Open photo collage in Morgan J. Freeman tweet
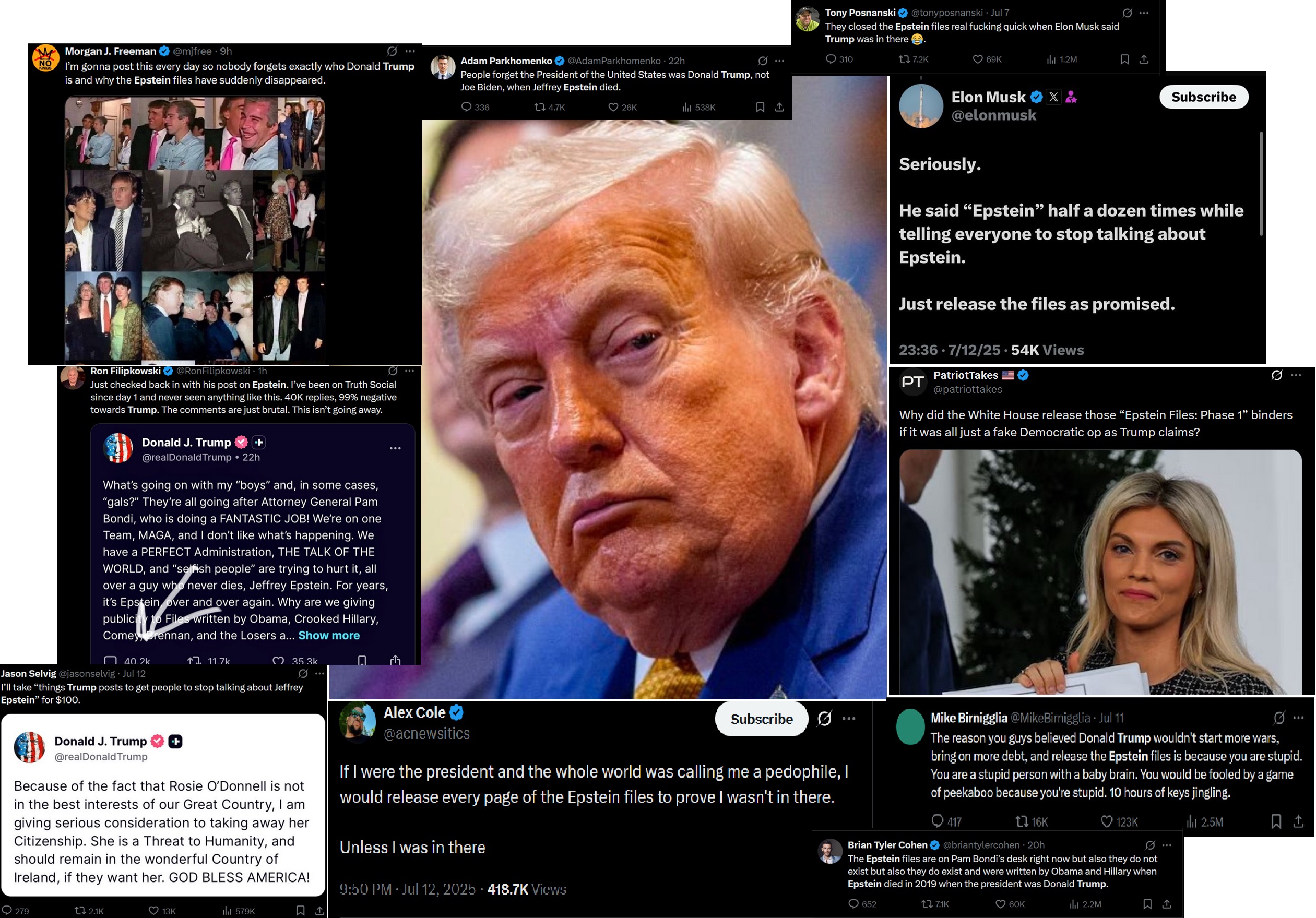 [x=195, y=229]
